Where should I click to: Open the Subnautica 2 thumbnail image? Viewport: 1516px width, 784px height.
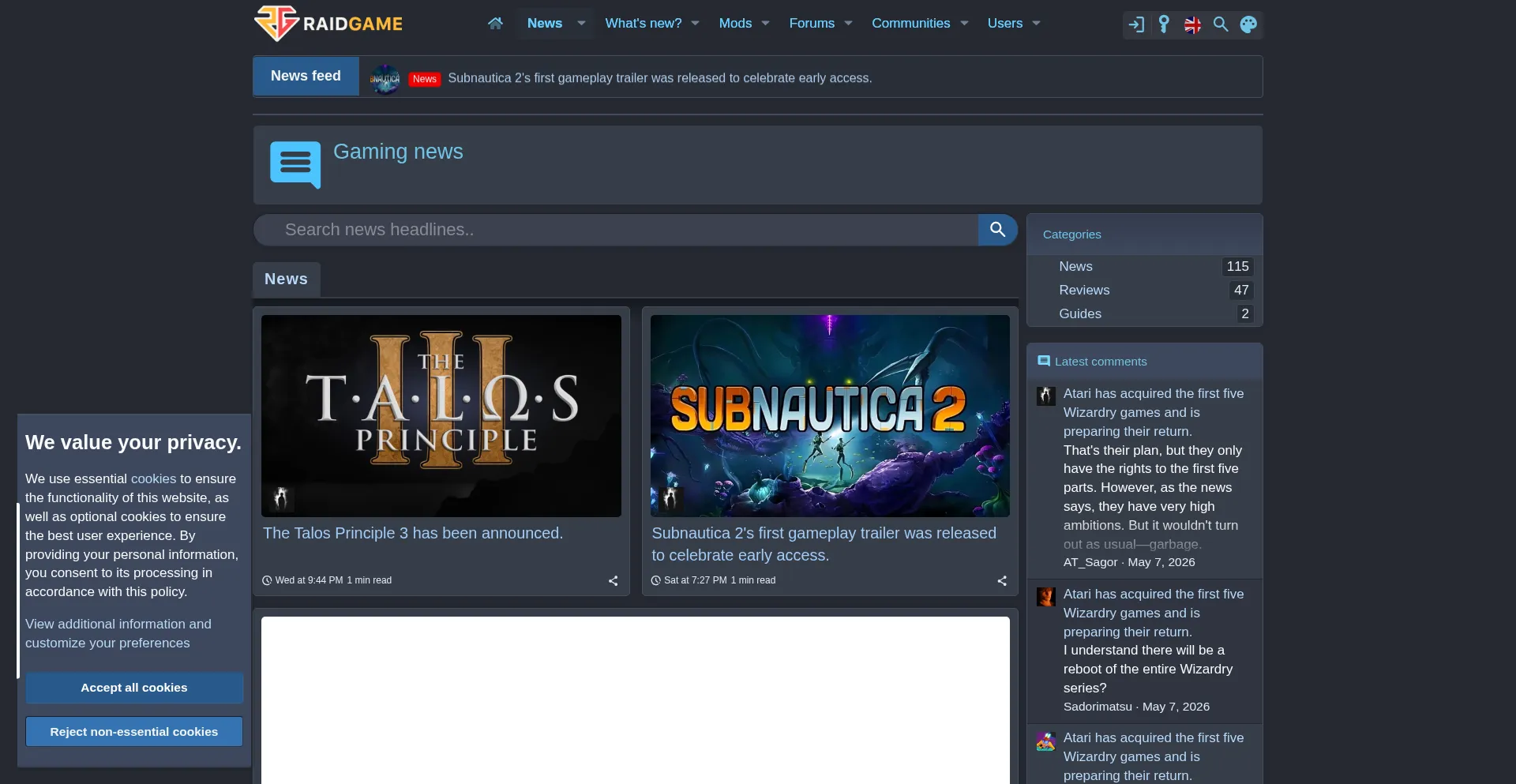coord(830,416)
